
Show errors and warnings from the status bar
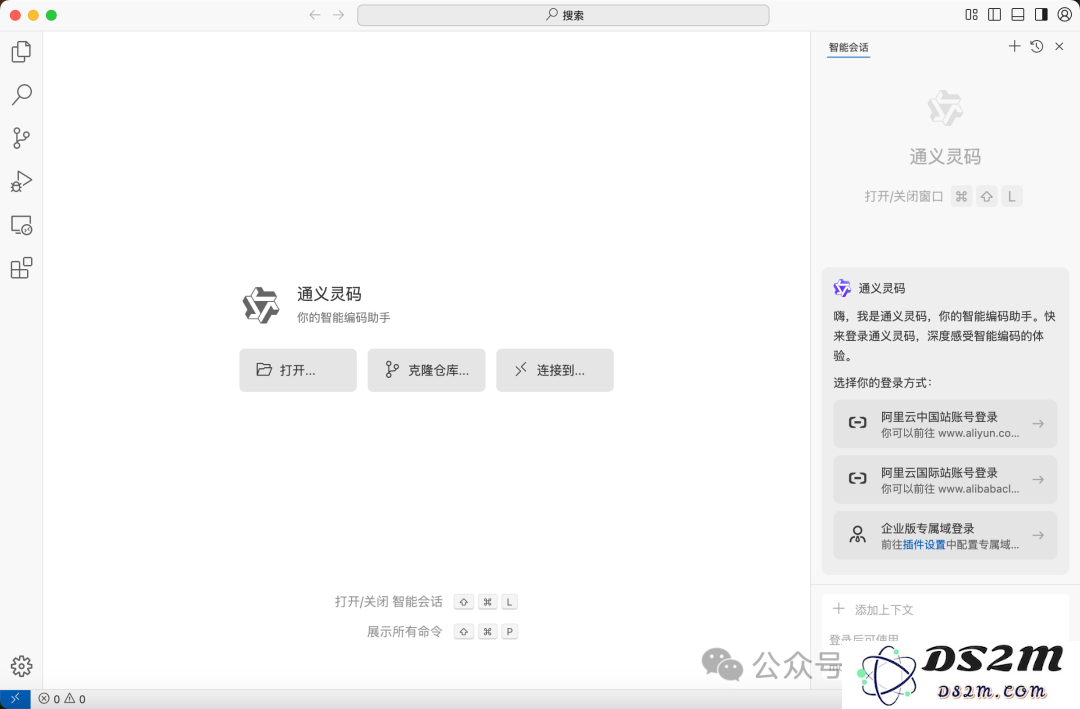point(62,699)
